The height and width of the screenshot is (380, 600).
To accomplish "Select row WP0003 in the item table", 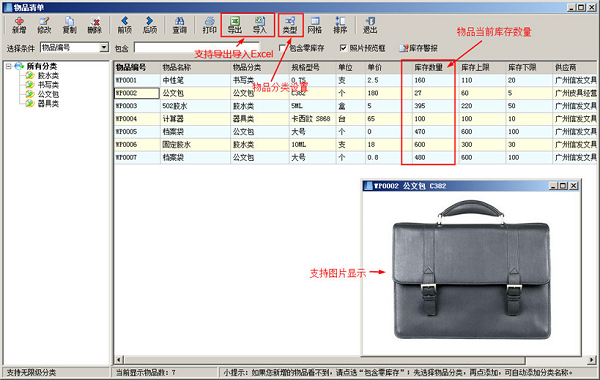I will (355, 106).
